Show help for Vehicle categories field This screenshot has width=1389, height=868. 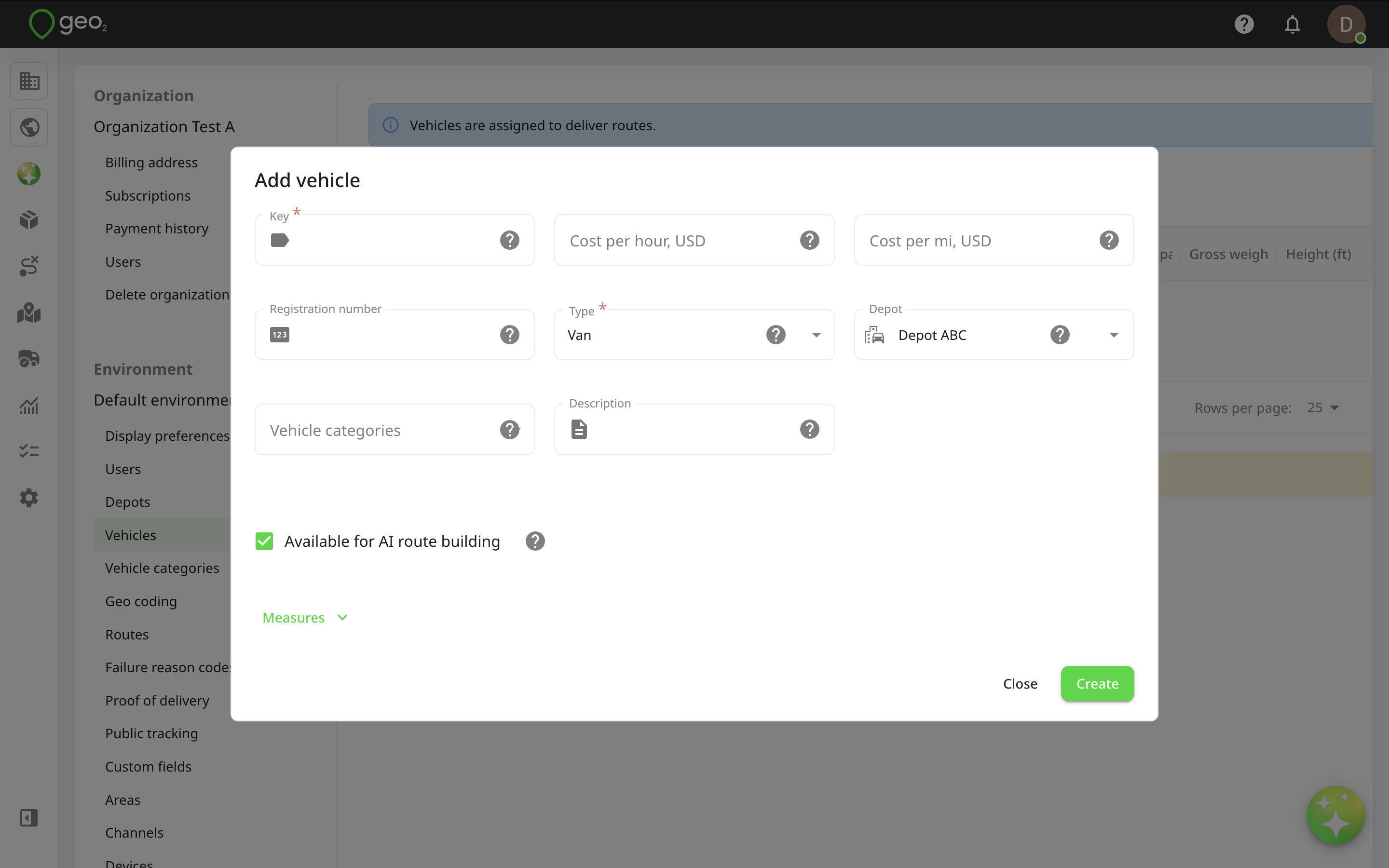pos(510,429)
